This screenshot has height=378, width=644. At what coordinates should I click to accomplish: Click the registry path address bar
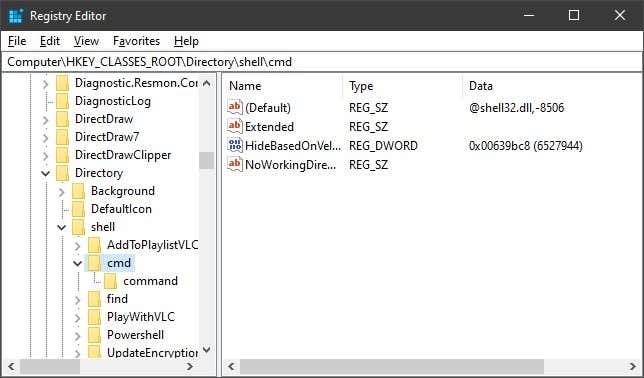coord(322,62)
